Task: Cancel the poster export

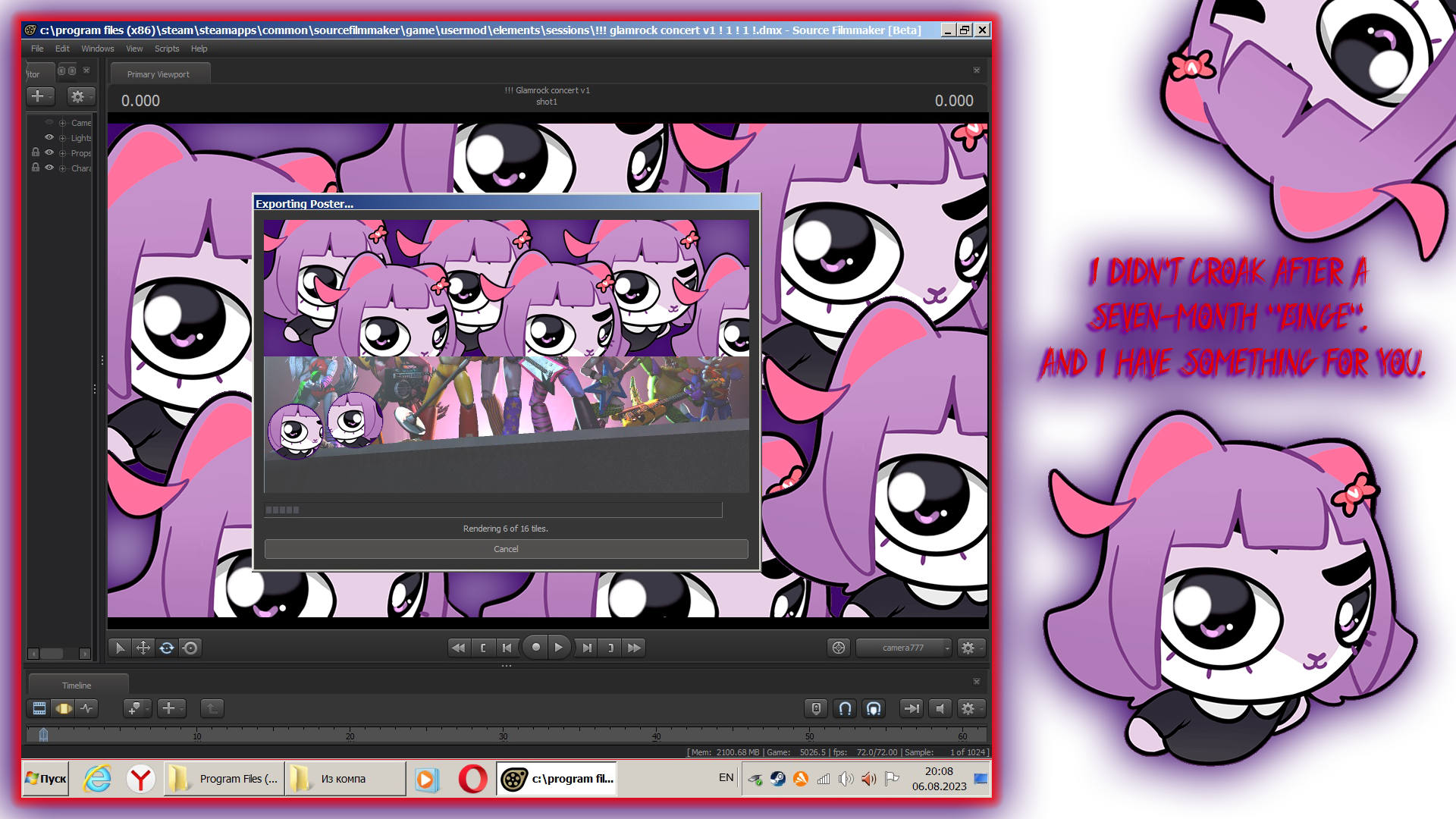Action: pyautogui.click(x=506, y=549)
